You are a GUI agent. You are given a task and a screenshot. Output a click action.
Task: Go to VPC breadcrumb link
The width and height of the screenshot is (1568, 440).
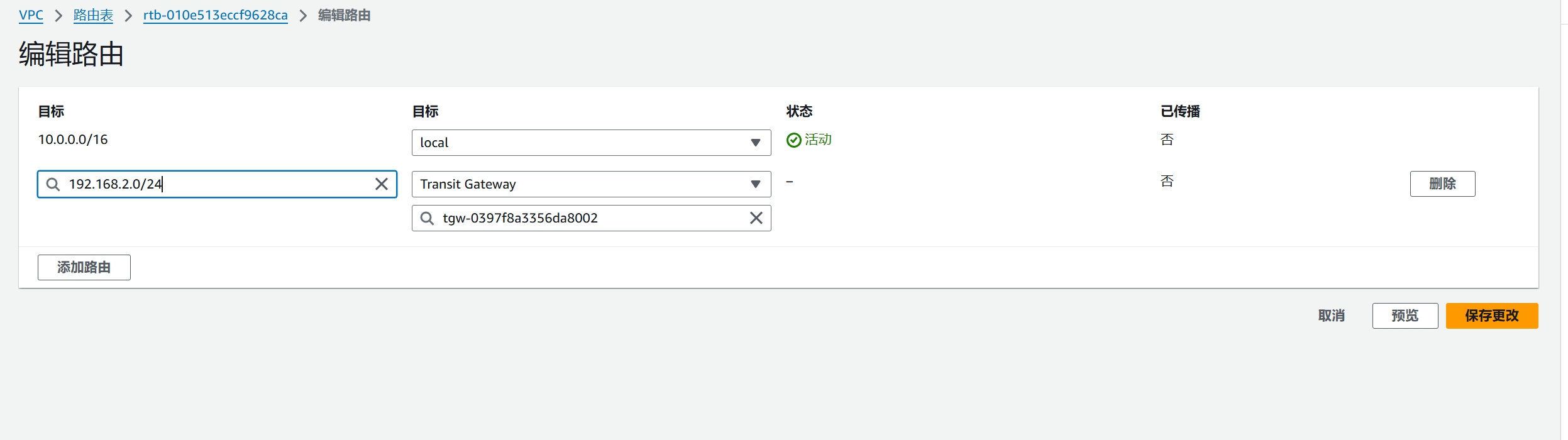coord(31,15)
